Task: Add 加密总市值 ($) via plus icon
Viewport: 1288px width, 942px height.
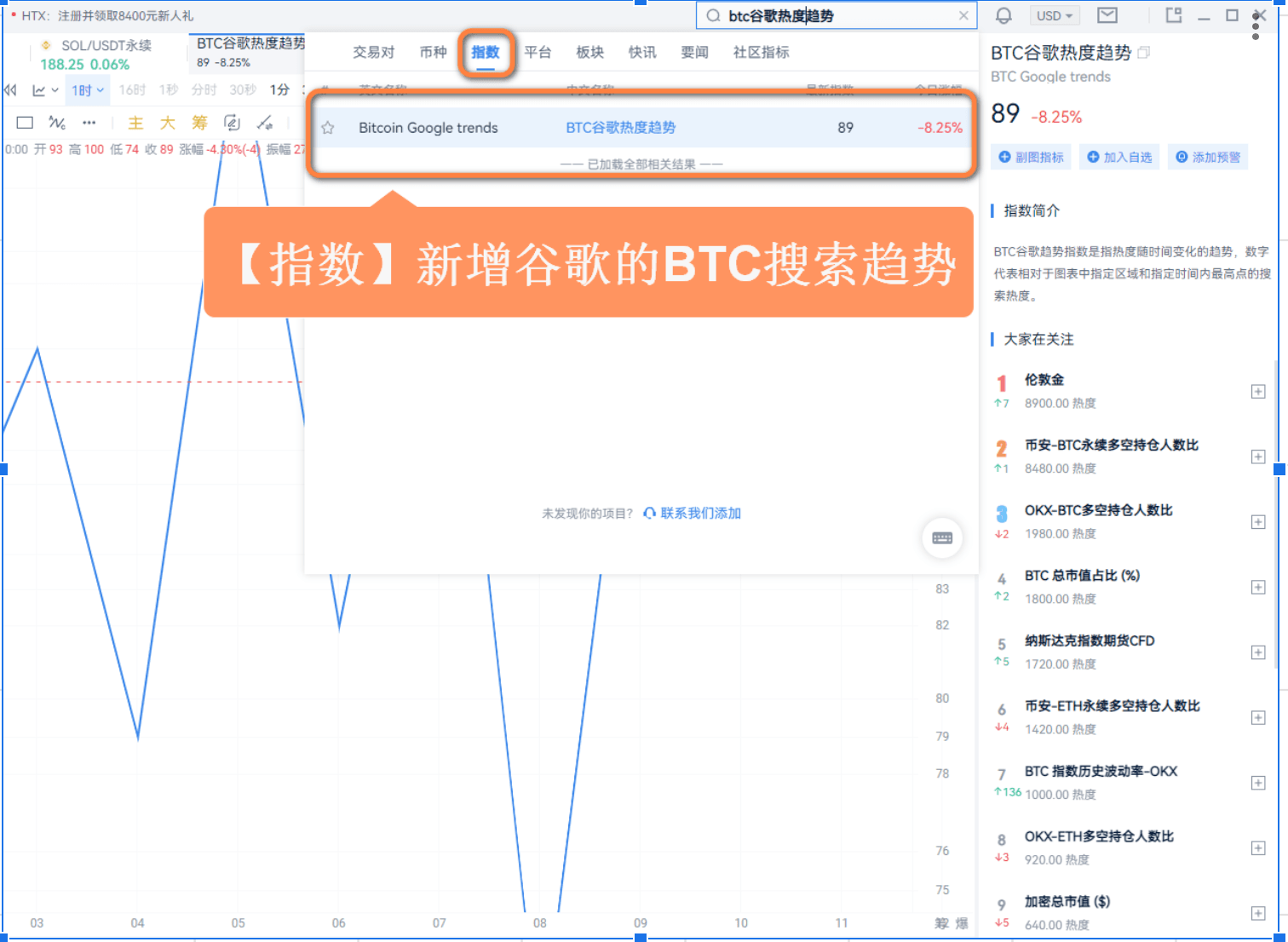Action: point(1258,913)
